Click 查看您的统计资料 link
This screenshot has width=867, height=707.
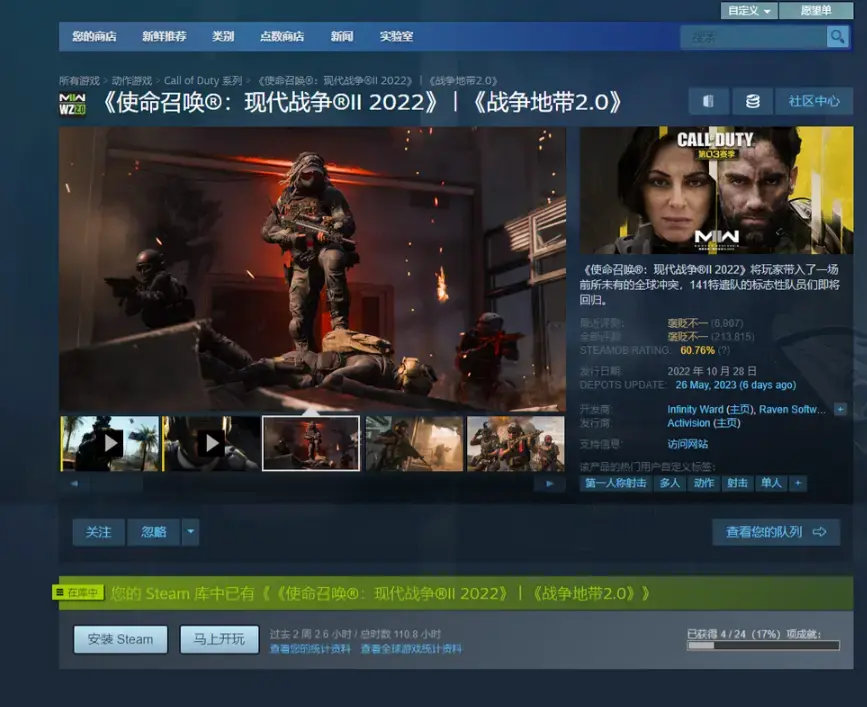[310, 648]
